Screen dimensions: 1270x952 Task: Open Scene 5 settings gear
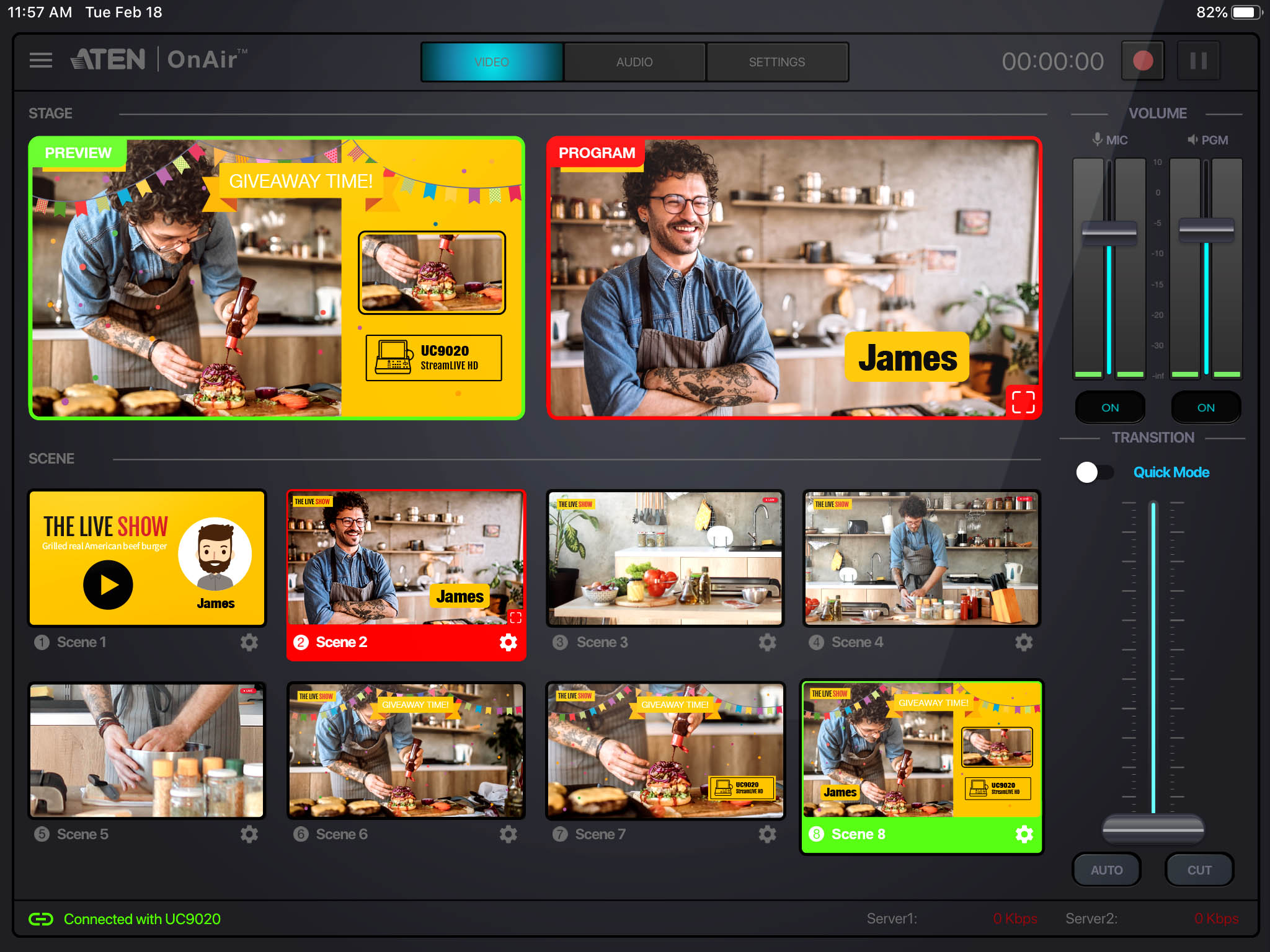tap(249, 834)
